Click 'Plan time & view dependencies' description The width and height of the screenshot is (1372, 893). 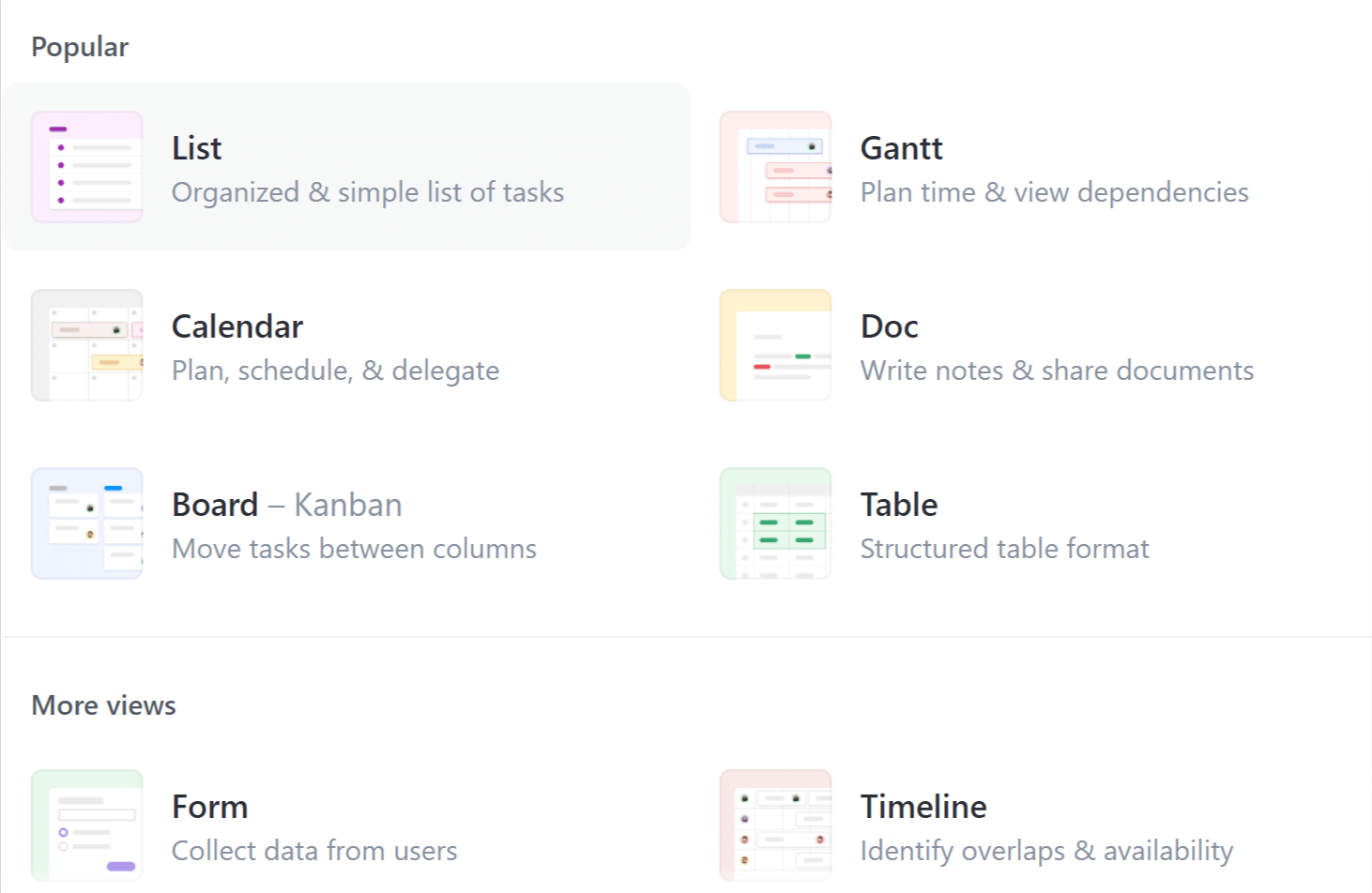1055,192
